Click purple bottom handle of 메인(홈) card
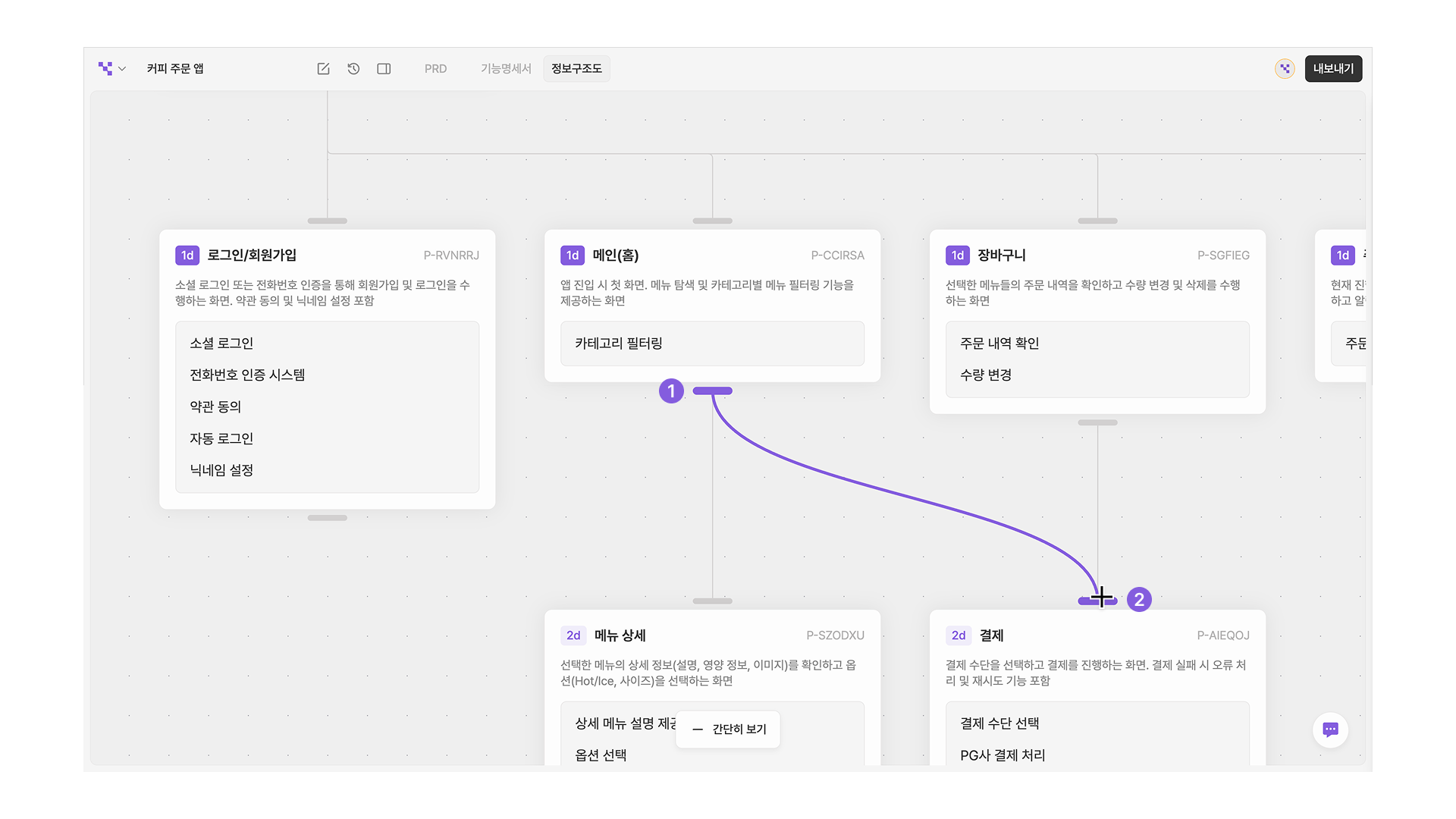The width and height of the screenshot is (1456, 819). [712, 391]
